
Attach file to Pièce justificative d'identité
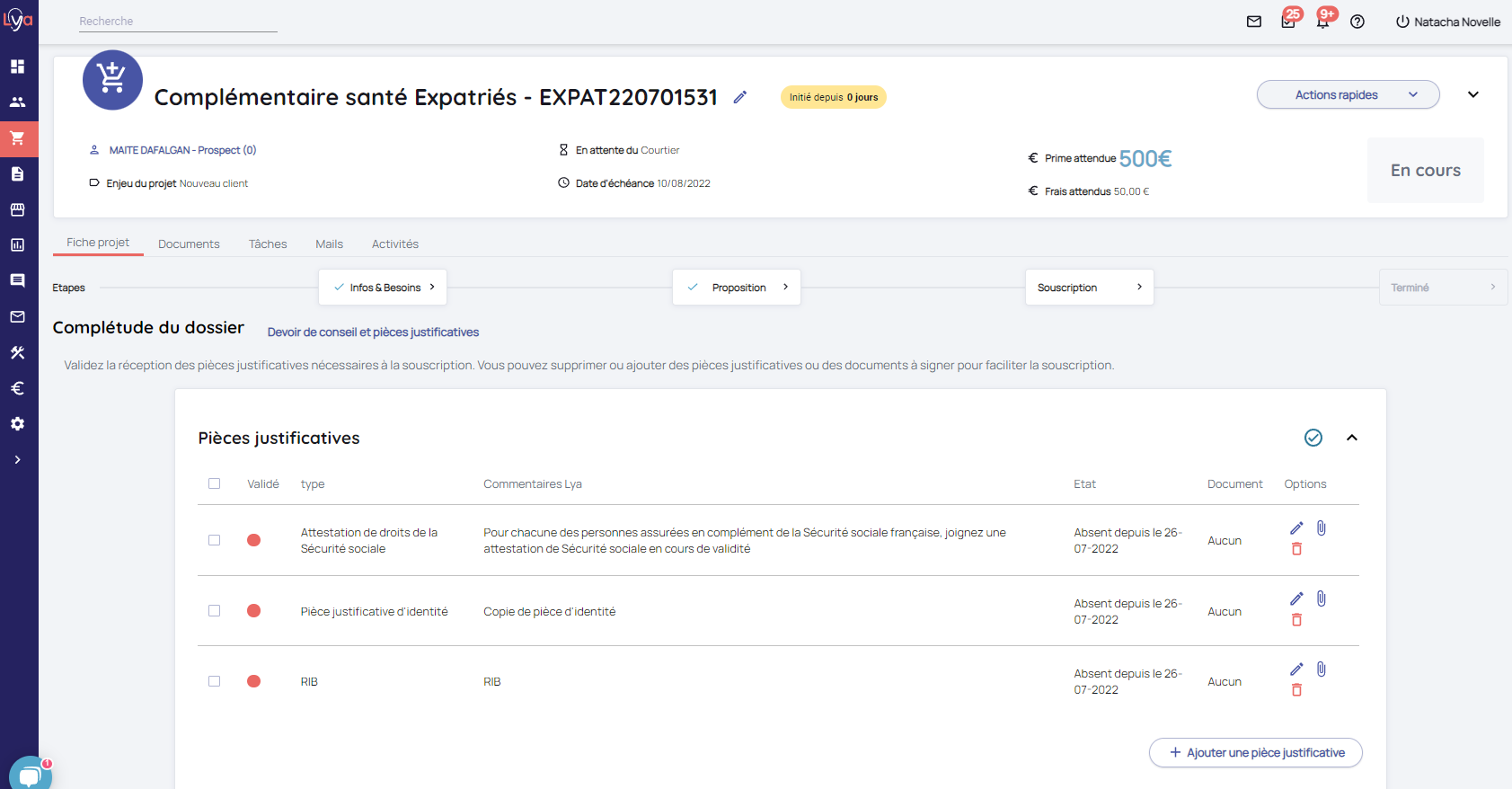coord(1322,598)
